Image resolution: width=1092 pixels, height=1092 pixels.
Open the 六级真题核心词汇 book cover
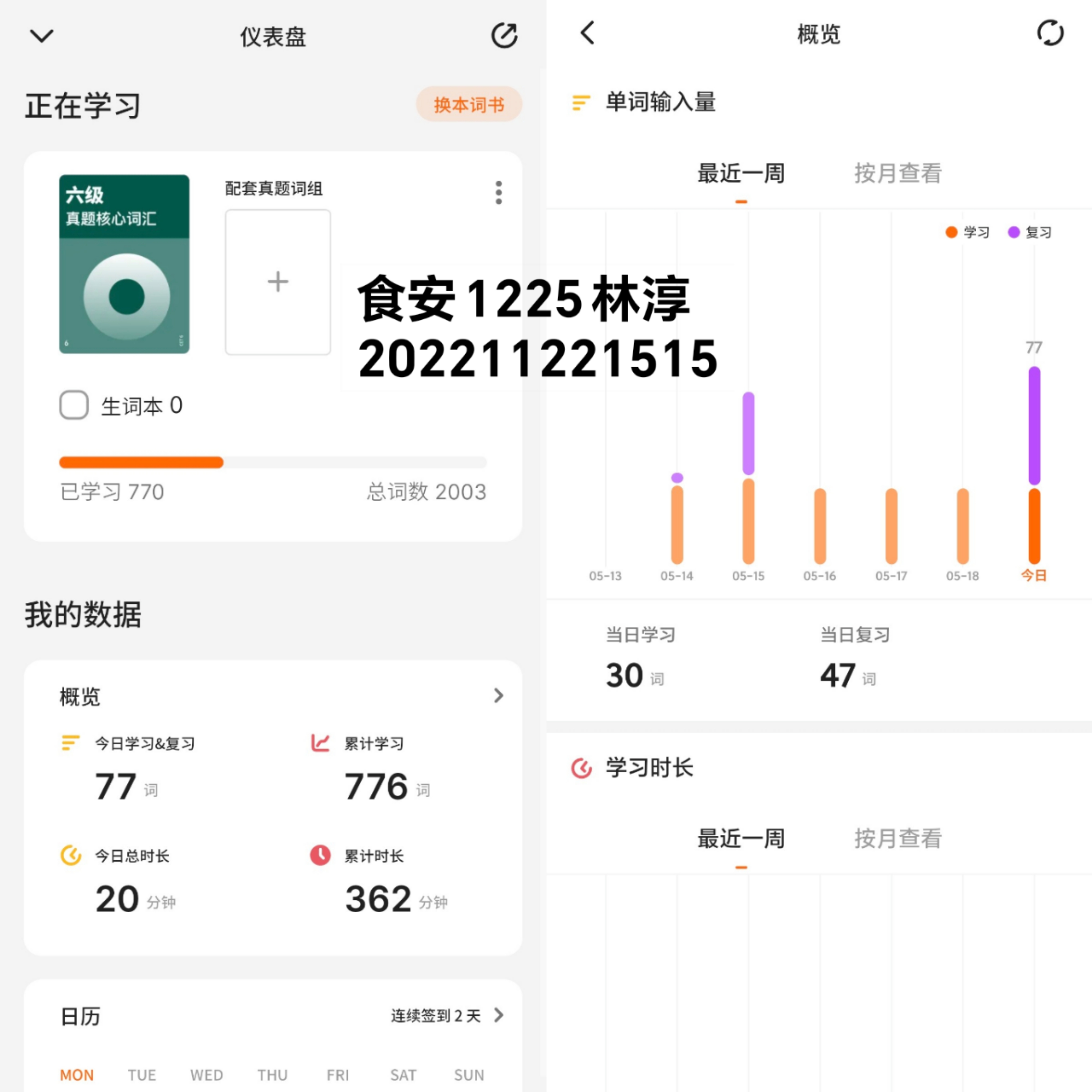124,264
